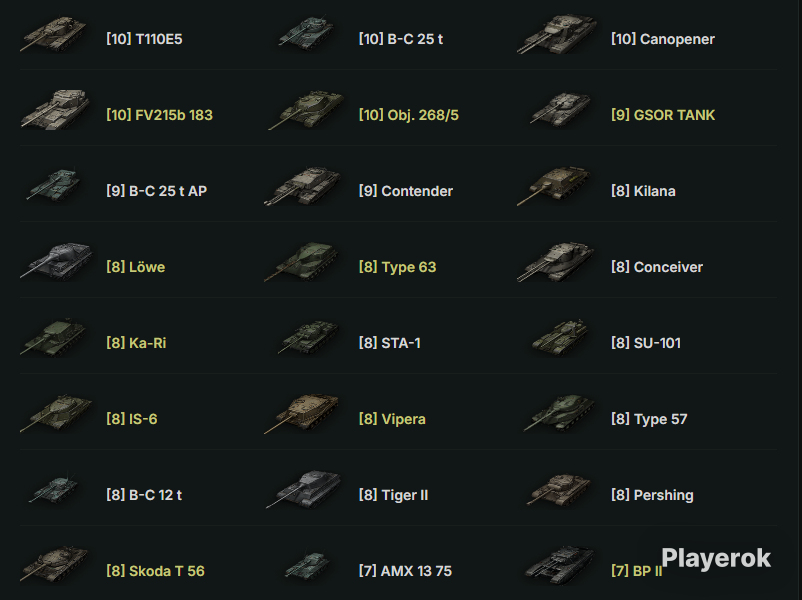
Task: Click the Löwe tank image
Action: pyautogui.click(x=56, y=261)
